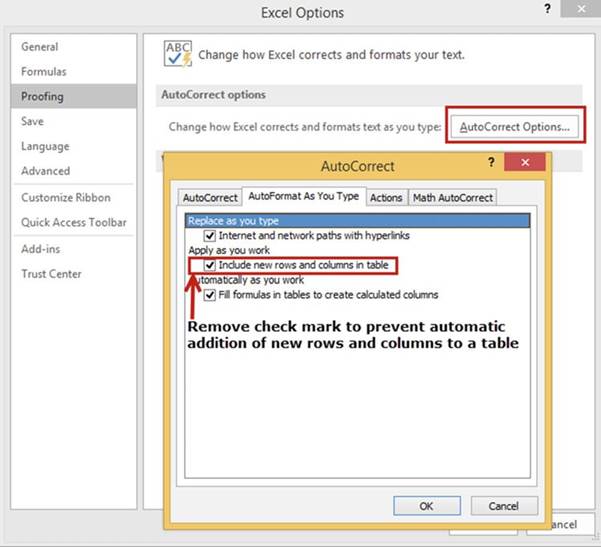Image resolution: width=601 pixels, height=547 pixels.
Task: Click Cancel in the AutoCorrect dialog
Action: click(505, 506)
